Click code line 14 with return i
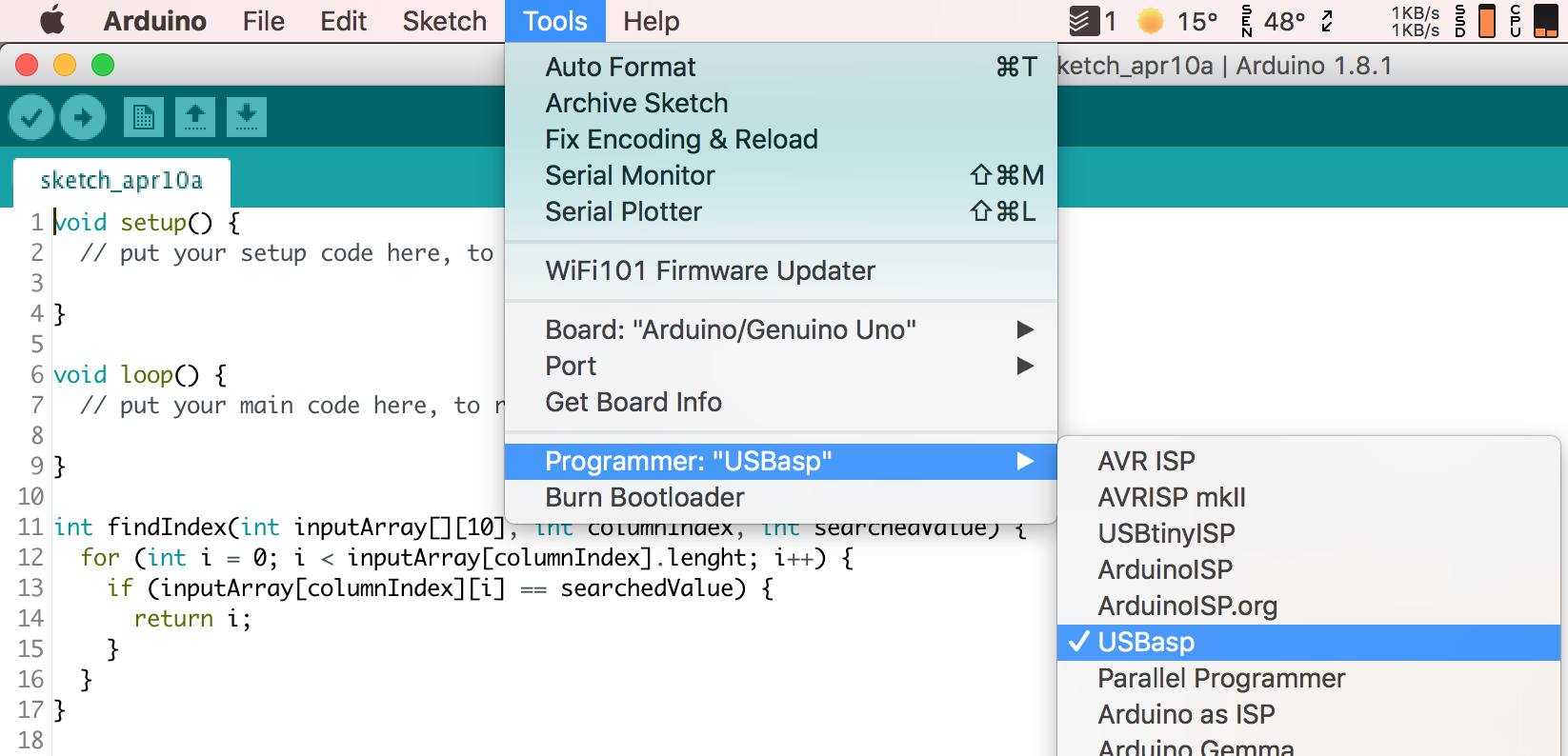Screen dimensions: 1568x756 [192, 619]
